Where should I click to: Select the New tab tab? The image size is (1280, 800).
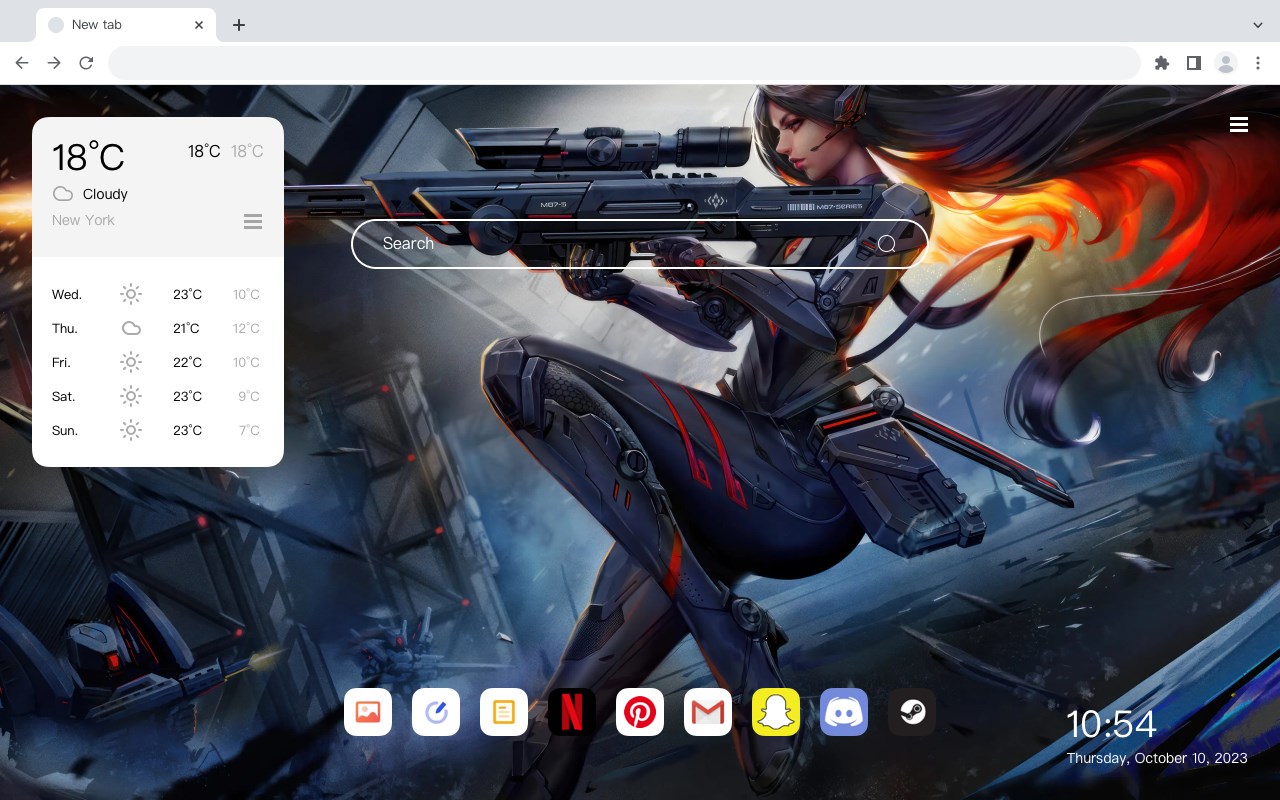coord(126,25)
